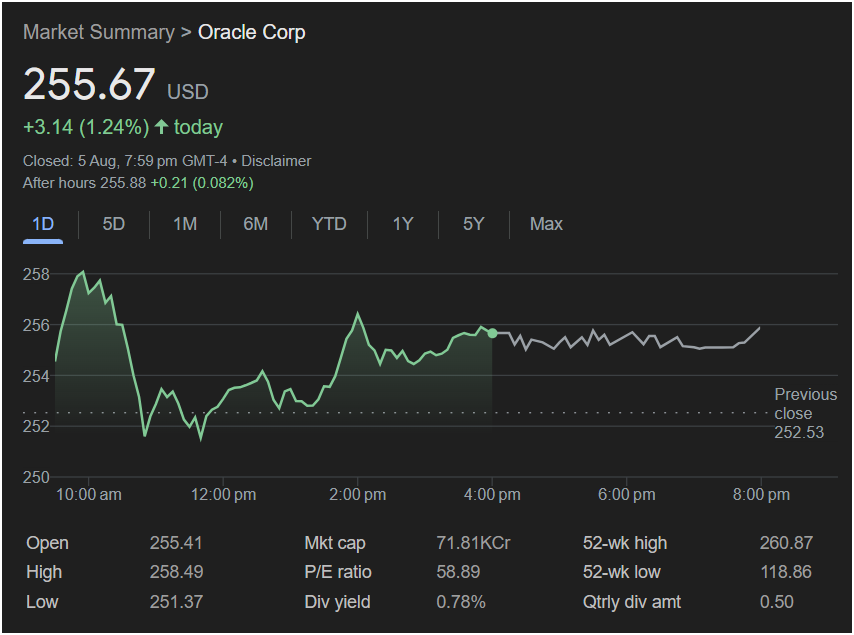
Task: Click the Mkt cap label
Action: (335, 543)
